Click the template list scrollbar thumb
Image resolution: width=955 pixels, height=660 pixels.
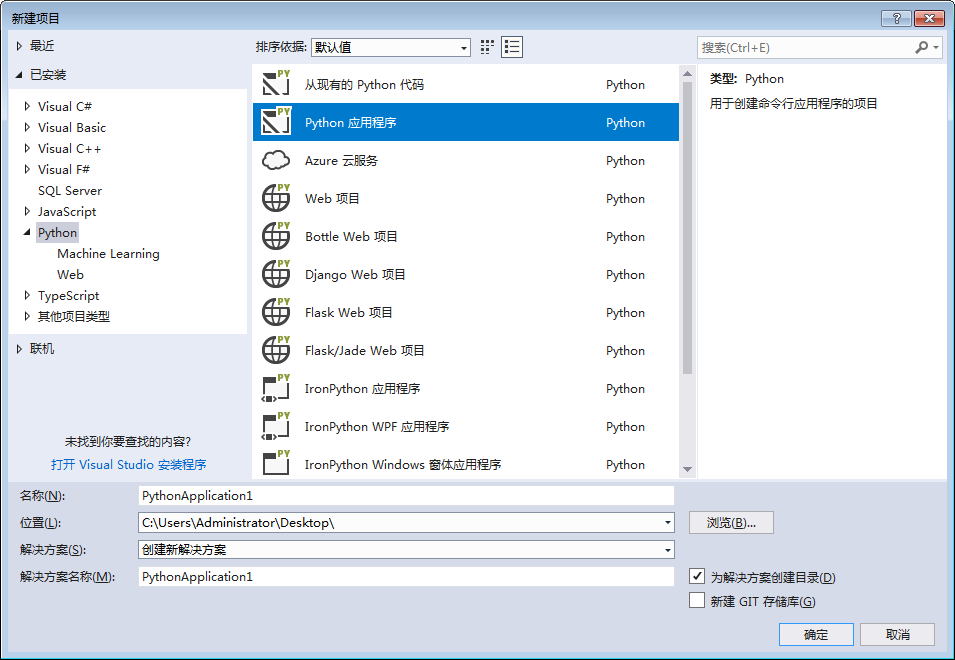[x=688, y=228]
